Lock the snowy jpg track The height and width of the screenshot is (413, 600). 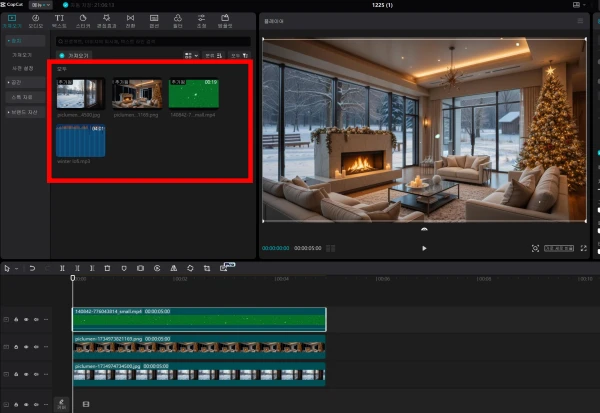point(16,374)
